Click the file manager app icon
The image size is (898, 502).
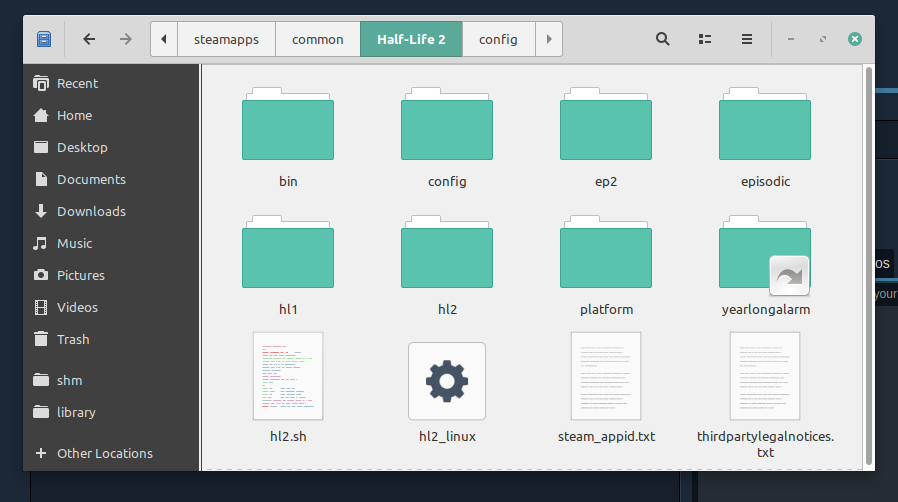44,39
